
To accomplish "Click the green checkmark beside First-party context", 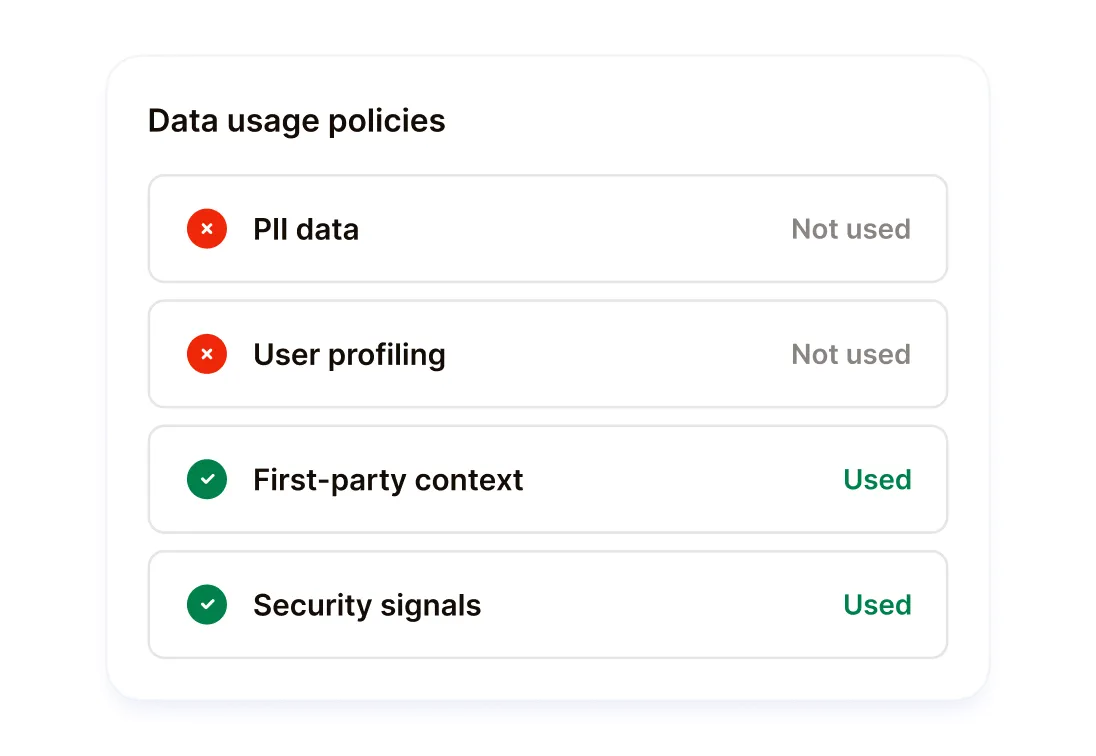I will point(207,480).
